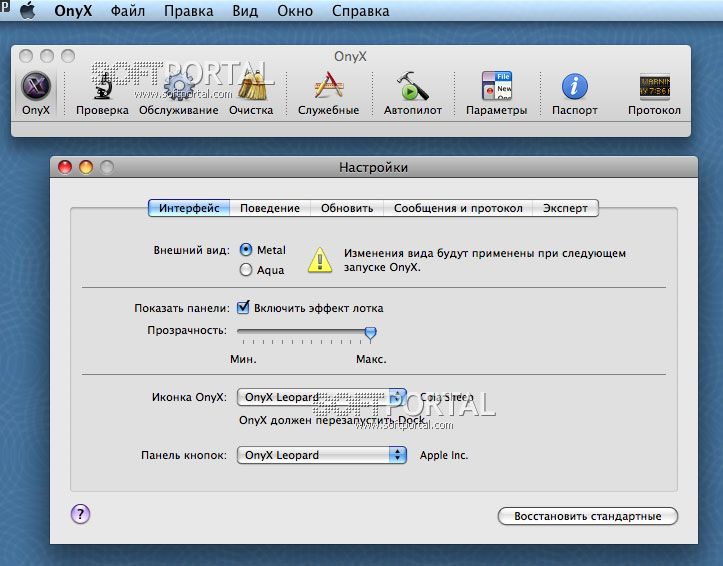Open the Вид menu
723x566 pixels.
(245, 11)
